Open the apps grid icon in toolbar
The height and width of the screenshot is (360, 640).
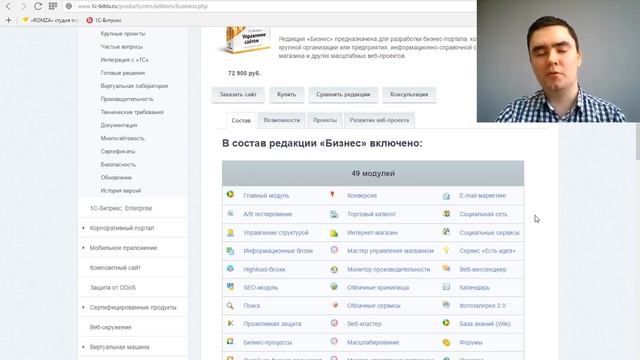tap(53, 6)
